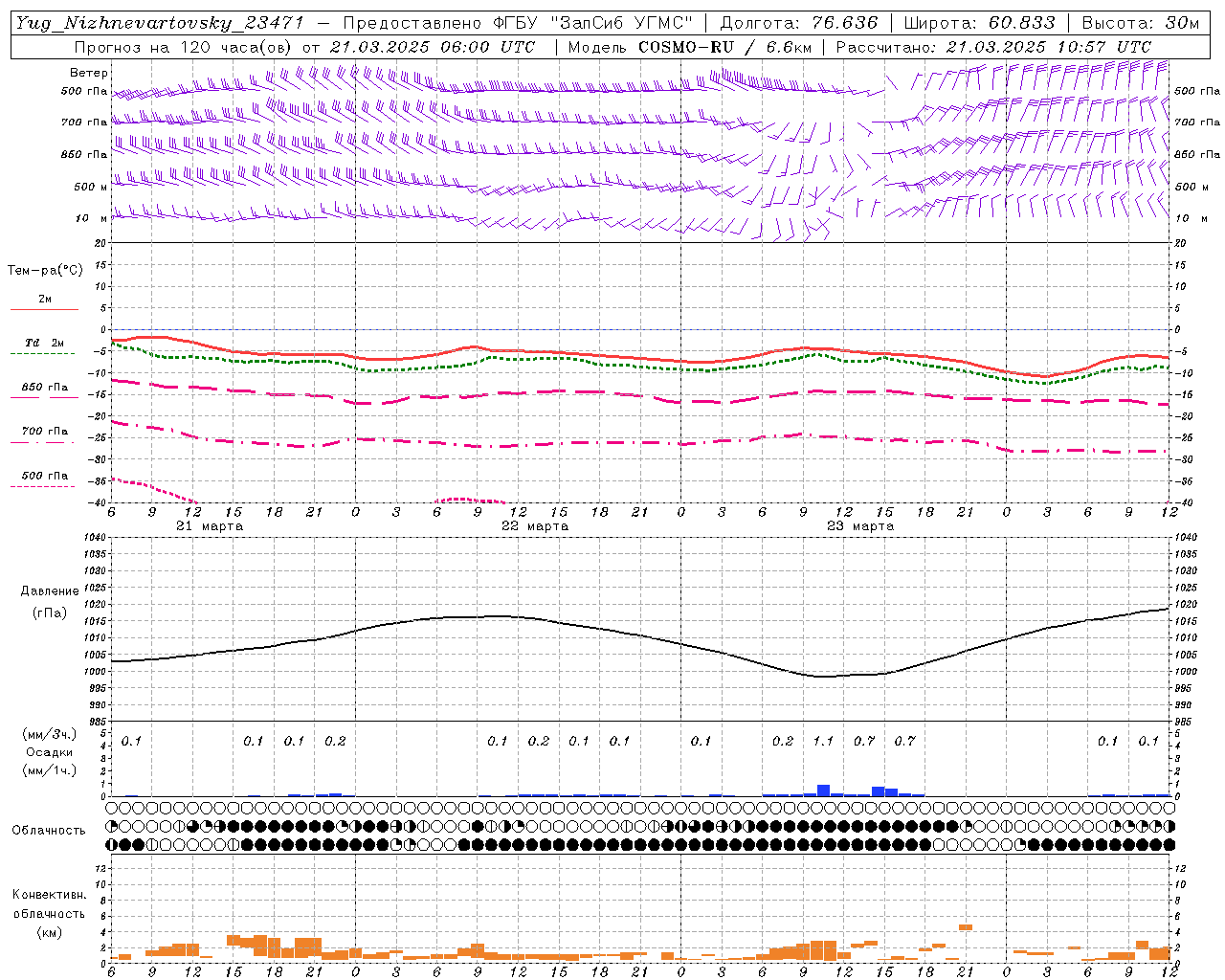This screenshot has height=980, width=1225.
Task: Click the 1.1 precipitation value
Action: 823,741
